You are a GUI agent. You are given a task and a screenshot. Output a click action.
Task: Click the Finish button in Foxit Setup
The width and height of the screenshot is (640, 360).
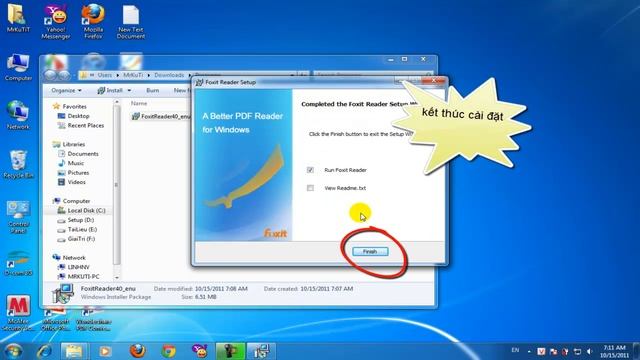(370, 251)
